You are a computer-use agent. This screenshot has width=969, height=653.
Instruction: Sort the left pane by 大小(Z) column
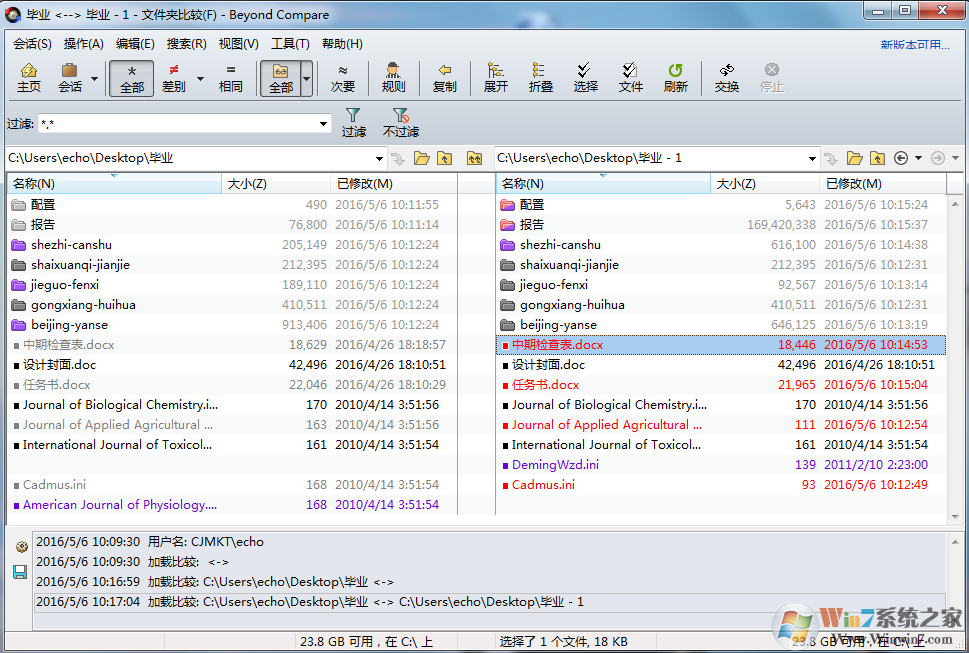(x=247, y=183)
